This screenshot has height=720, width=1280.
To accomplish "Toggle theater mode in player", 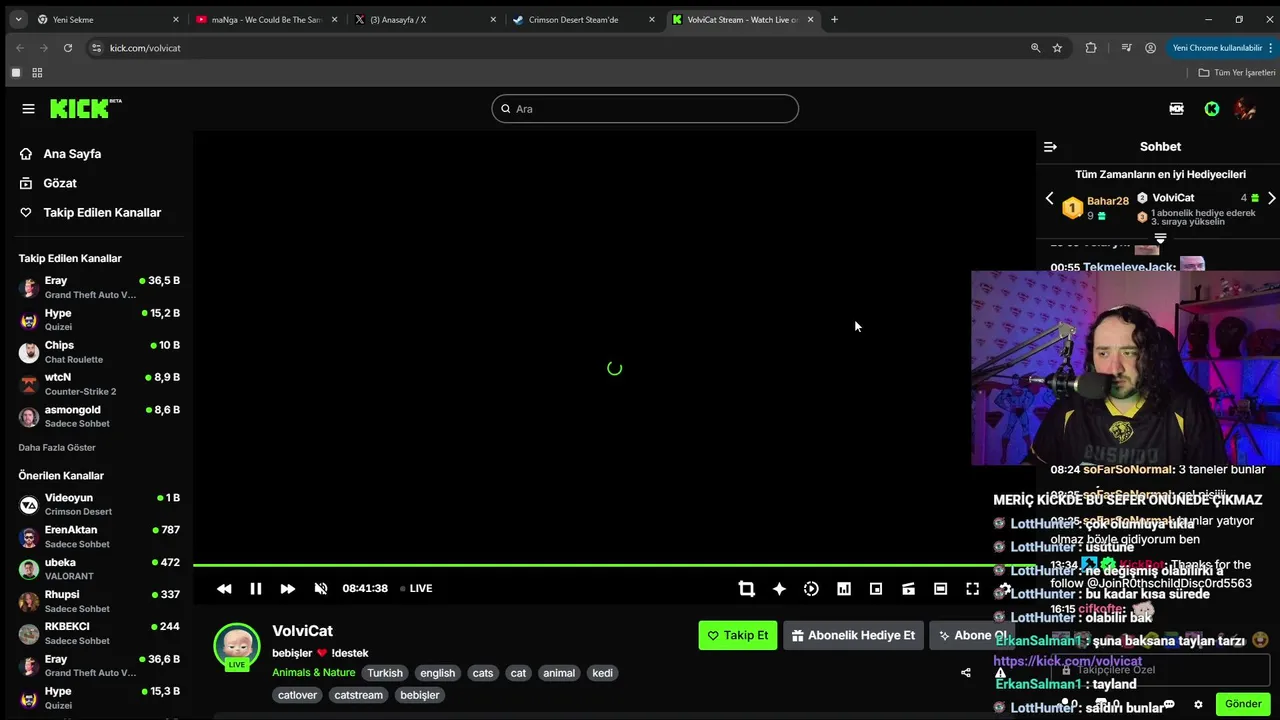I will [940, 589].
